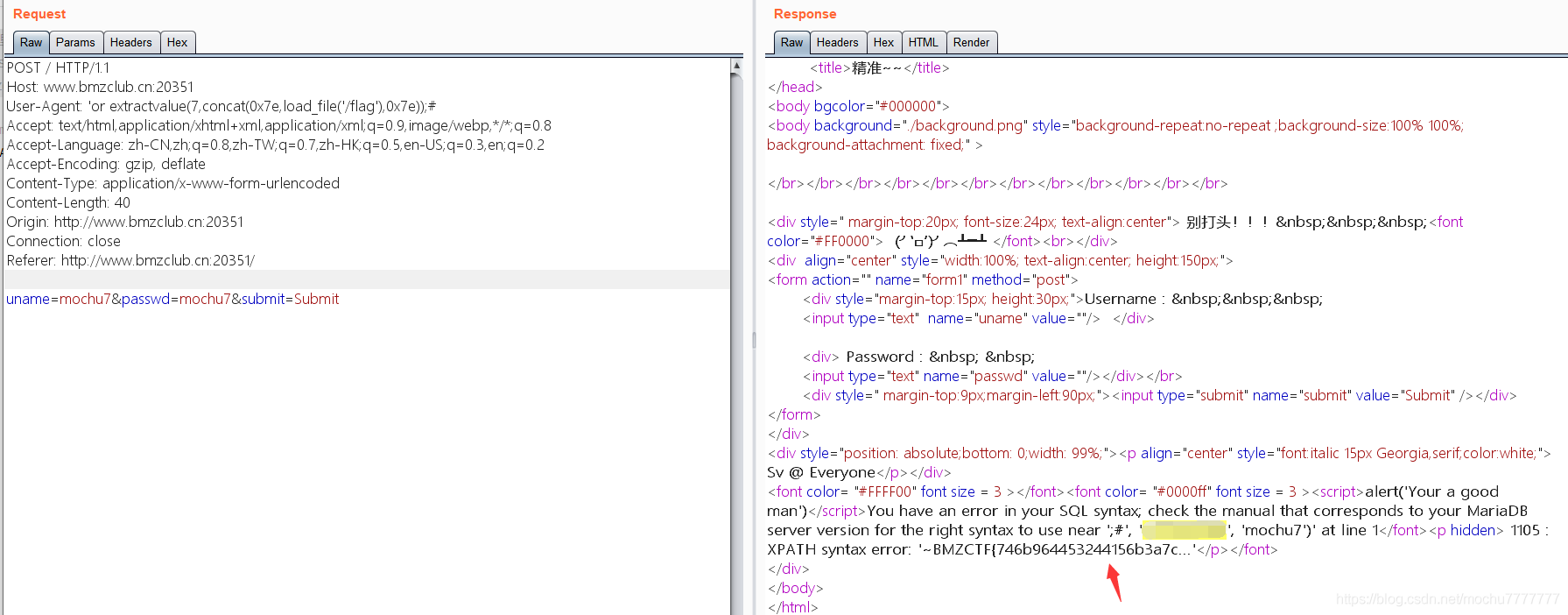The width and height of the screenshot is (1568, 615).
Task: Open the Response Headers tab
Action: [838, 42]
